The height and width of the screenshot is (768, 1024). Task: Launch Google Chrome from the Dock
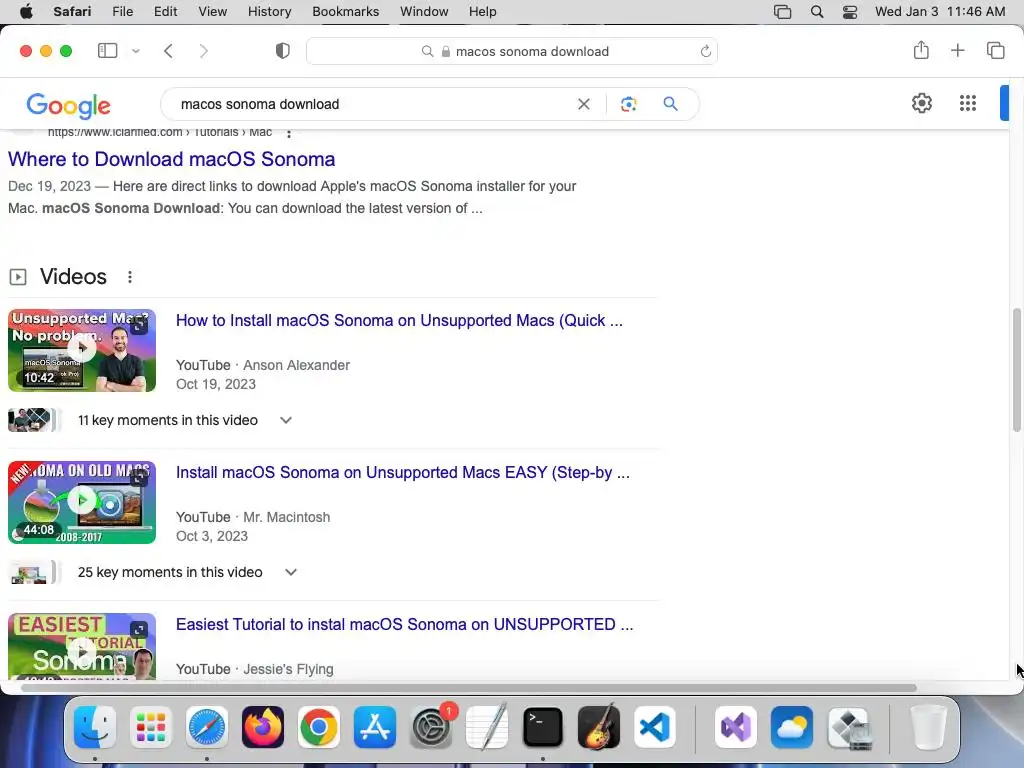point(319,727)
